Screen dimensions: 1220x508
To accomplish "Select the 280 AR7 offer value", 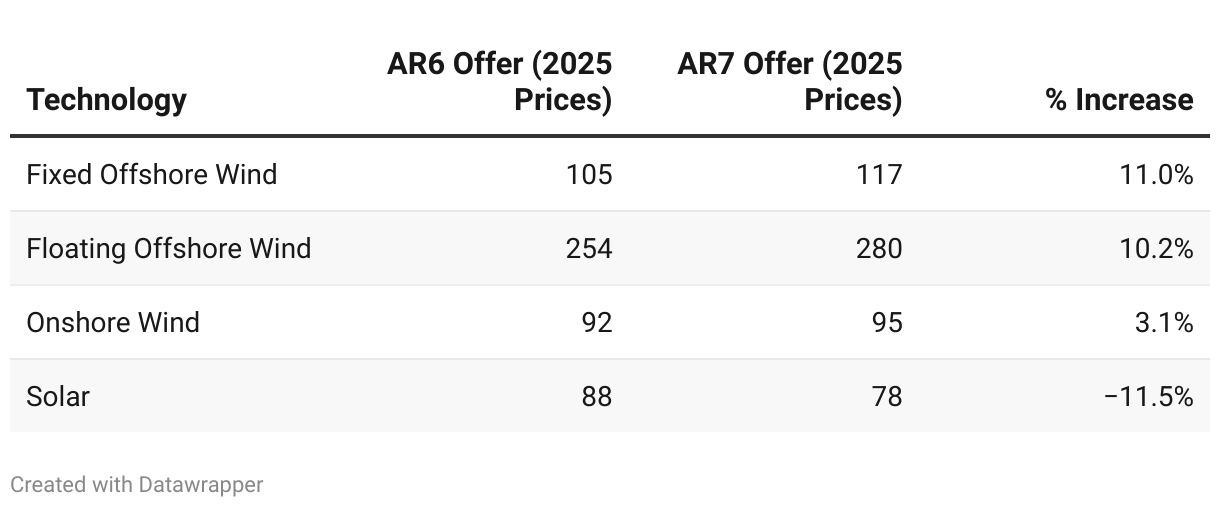I will (x=879, y=248).
